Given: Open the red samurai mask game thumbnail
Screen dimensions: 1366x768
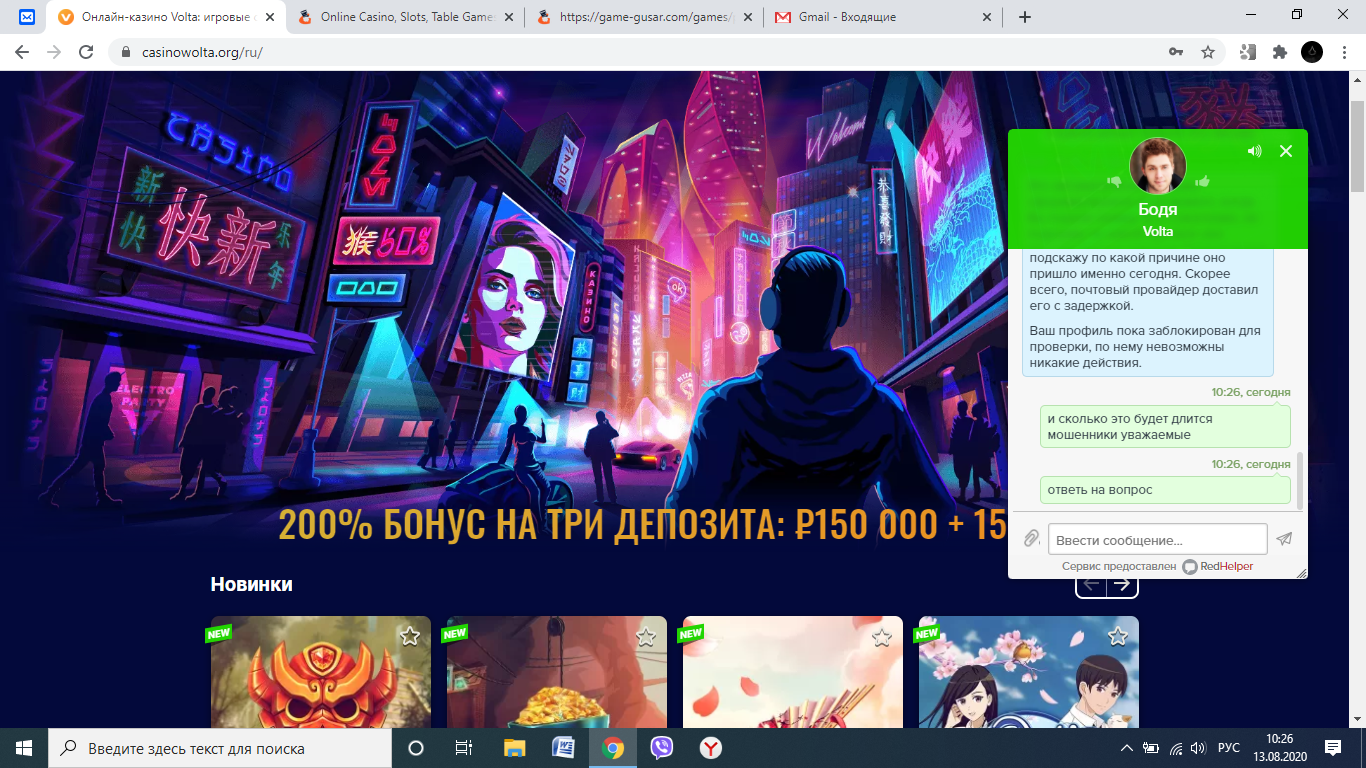Looking at the screenshot, I should pos(321,672).
